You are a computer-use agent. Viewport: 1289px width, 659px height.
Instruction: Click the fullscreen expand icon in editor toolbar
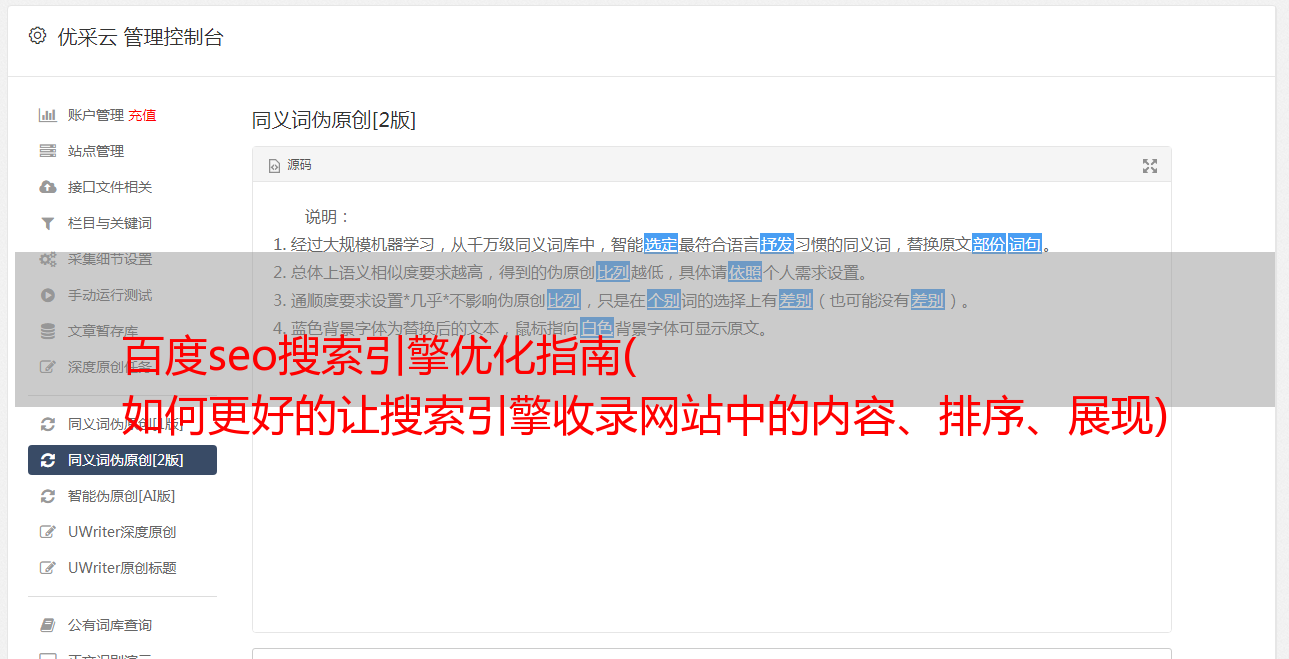[1150, 166]
